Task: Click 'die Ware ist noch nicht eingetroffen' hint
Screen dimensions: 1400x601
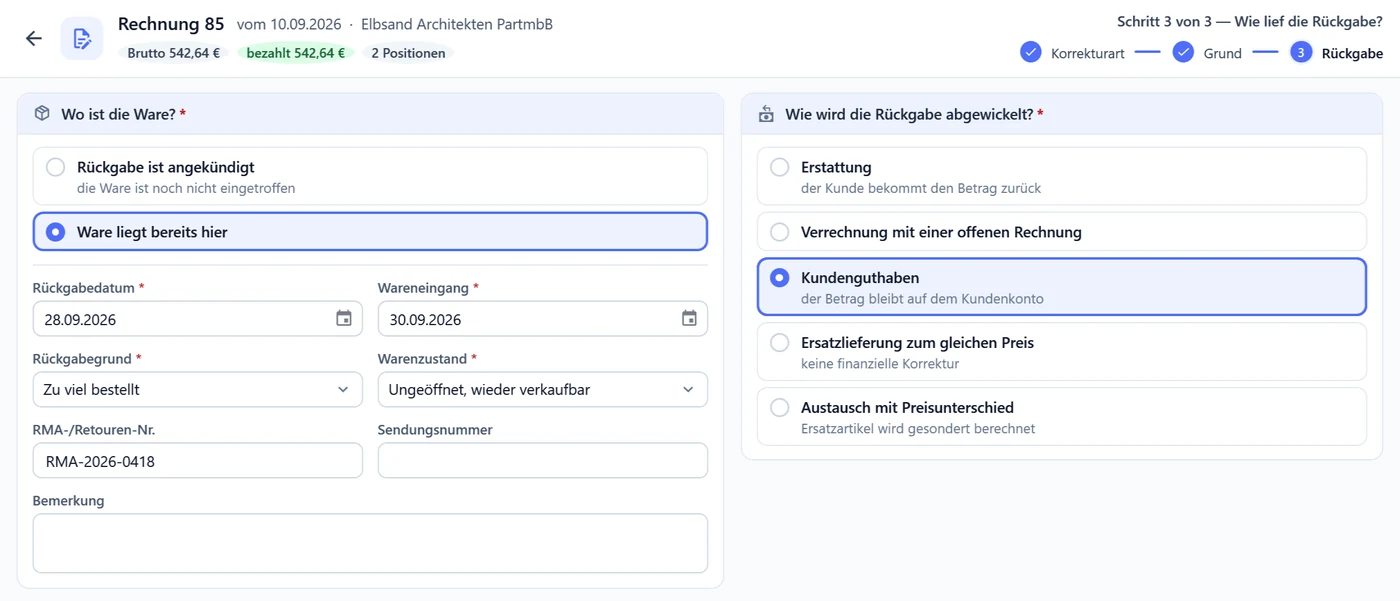Action: (x=186, y=188)
